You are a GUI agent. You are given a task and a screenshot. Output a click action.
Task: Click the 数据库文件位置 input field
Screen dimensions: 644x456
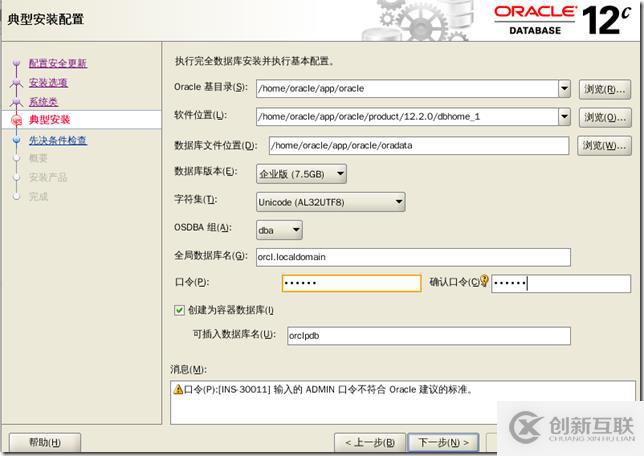(x=419, y=145)
